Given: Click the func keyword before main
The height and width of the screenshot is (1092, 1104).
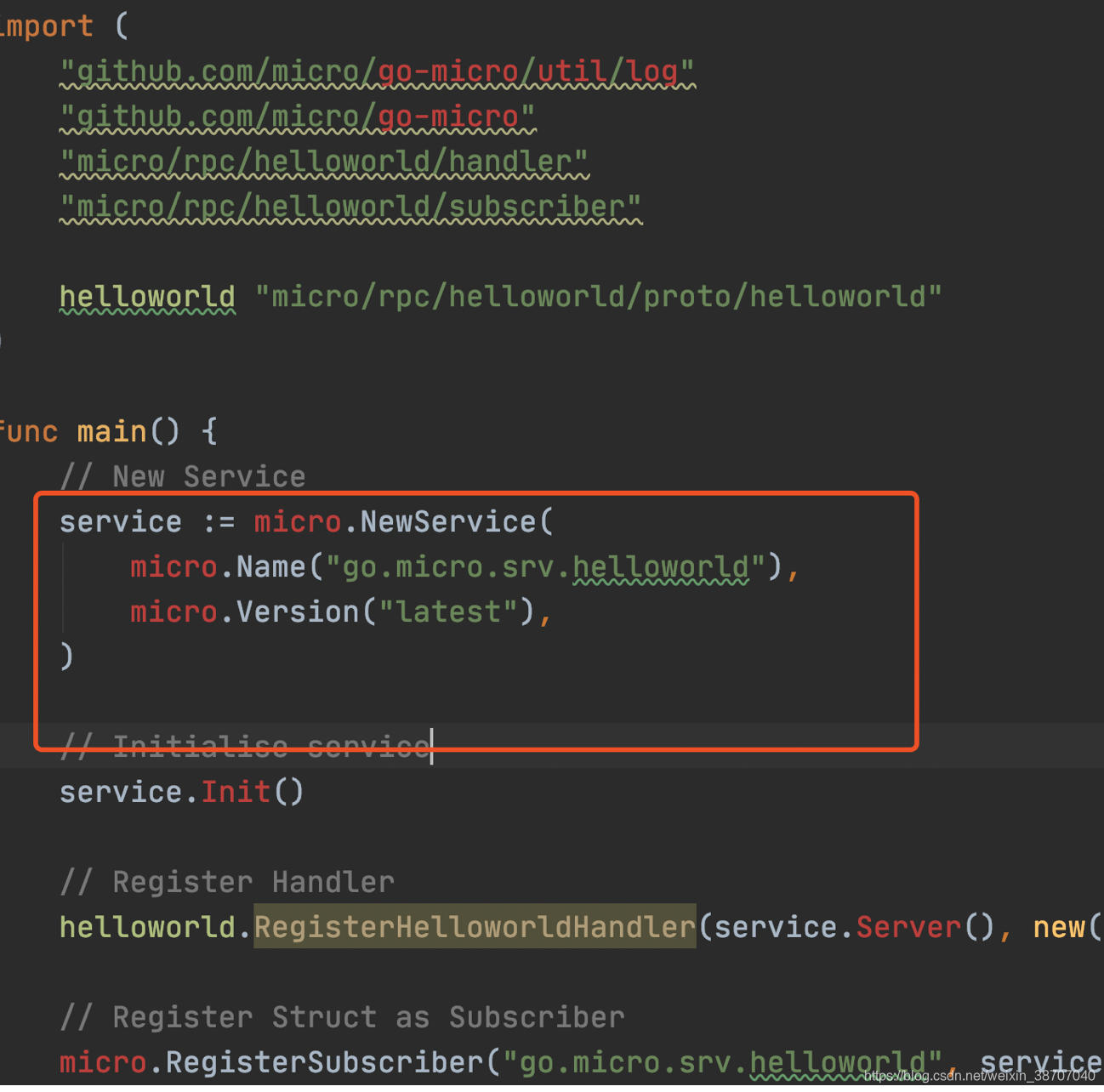Looking at the screenshot, I should [x=28, y=432].
